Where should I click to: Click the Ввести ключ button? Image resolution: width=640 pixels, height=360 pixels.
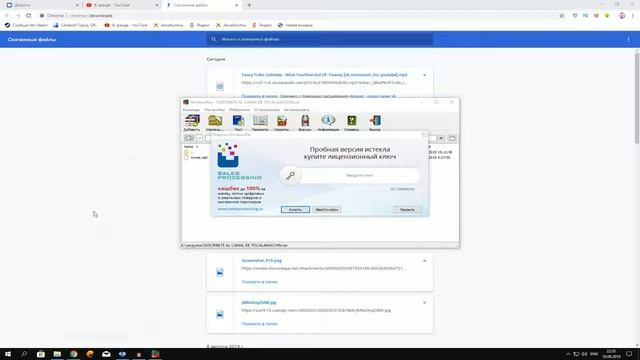pos(327,209)
